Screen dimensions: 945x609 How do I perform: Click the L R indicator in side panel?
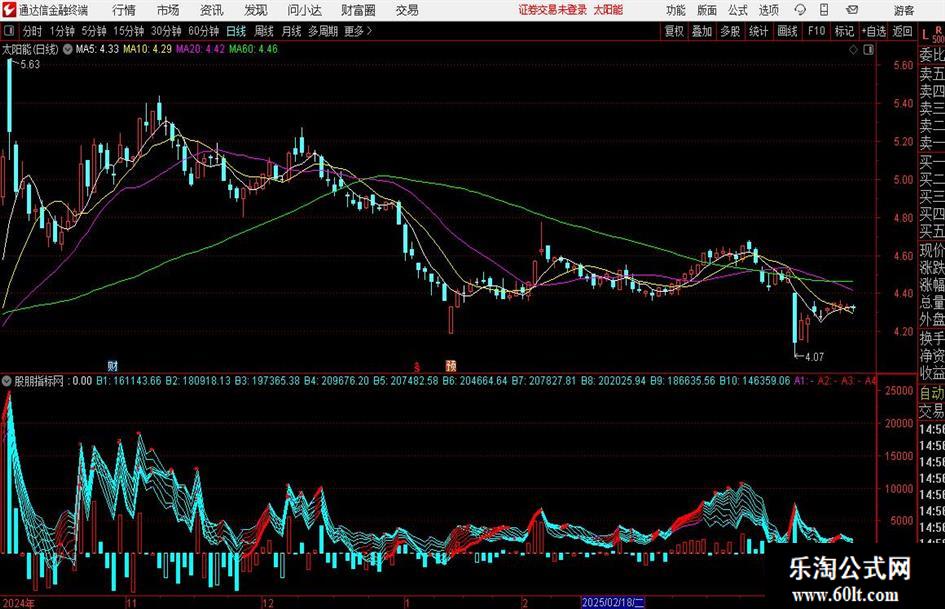click(x=932, y=34)
